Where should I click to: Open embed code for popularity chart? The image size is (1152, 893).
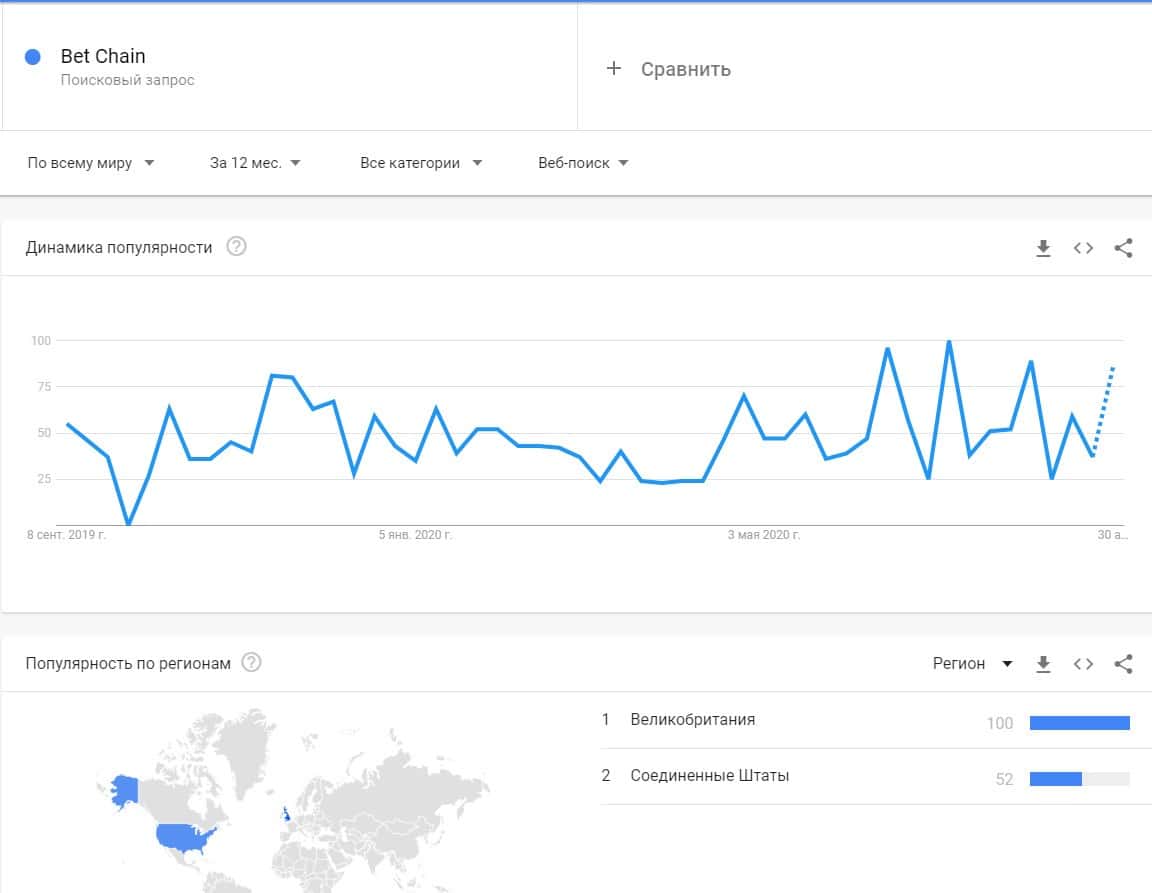pos(1083,249)
